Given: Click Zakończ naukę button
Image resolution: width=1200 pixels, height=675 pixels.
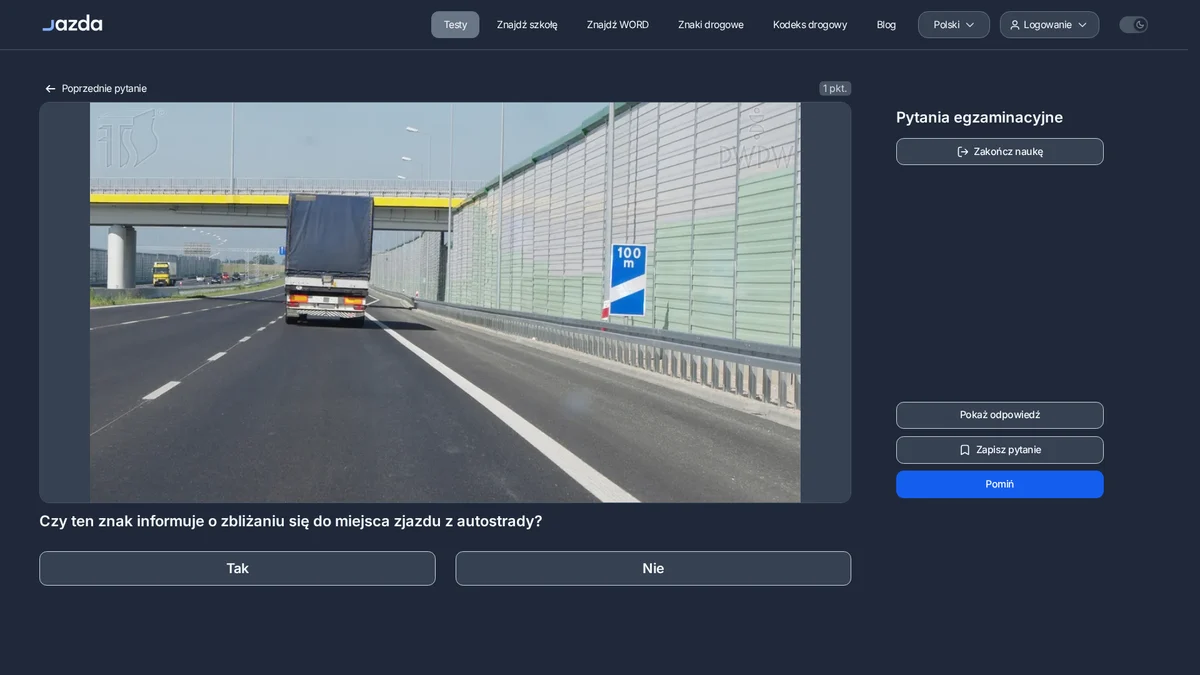Looking at the screenshot, I should [1000, 152].
